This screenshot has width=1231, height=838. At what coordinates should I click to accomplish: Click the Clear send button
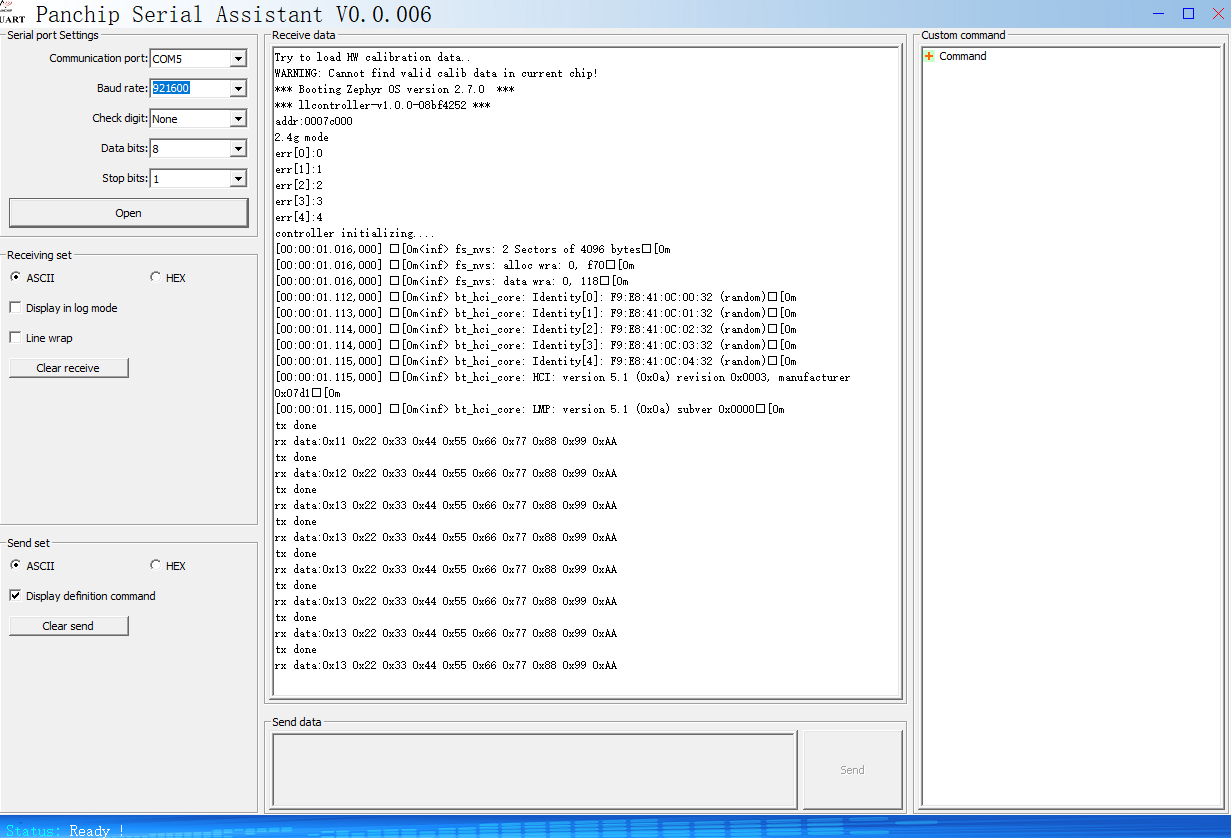[68, 626]
